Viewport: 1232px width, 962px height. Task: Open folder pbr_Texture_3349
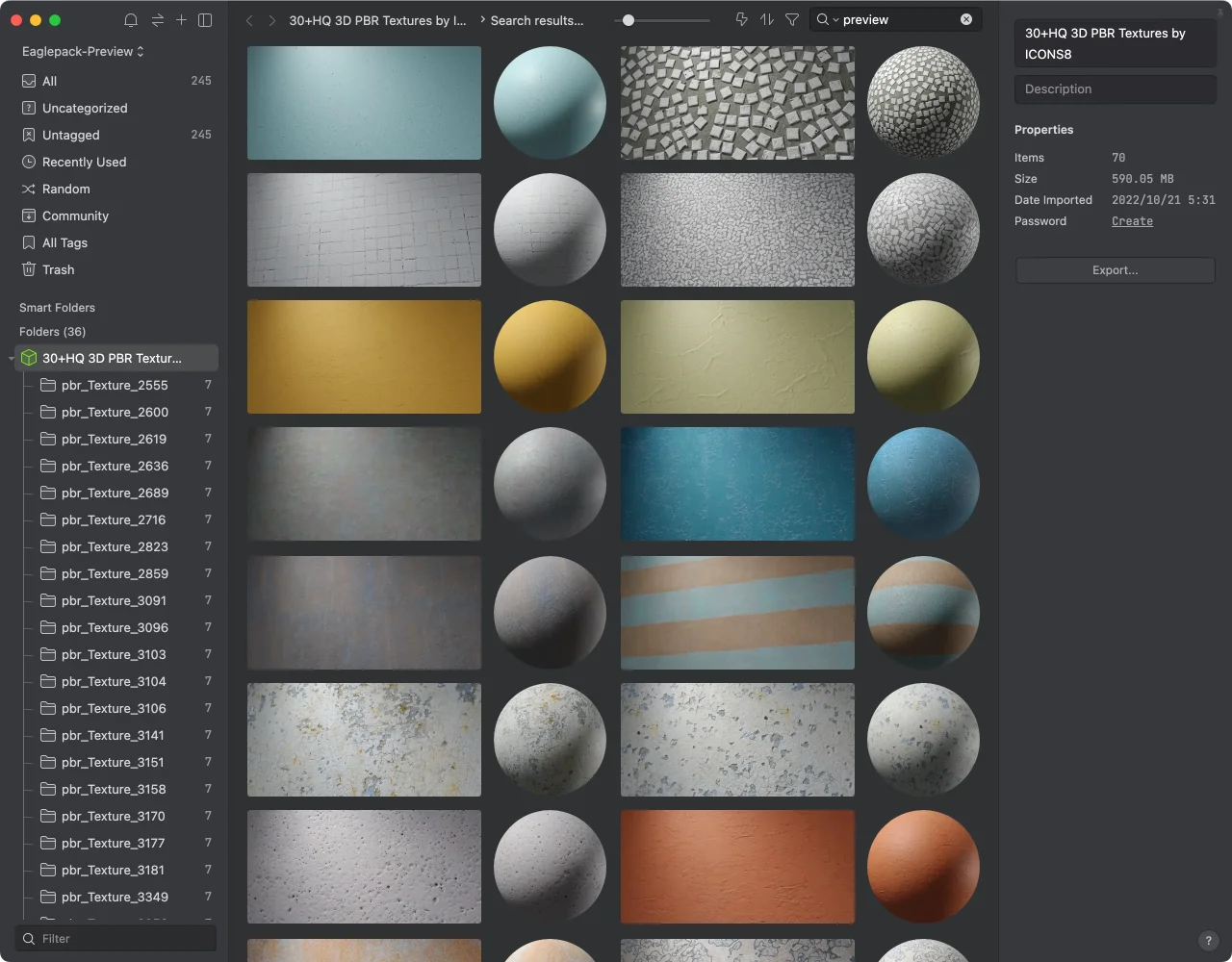(x=116, y=897)
